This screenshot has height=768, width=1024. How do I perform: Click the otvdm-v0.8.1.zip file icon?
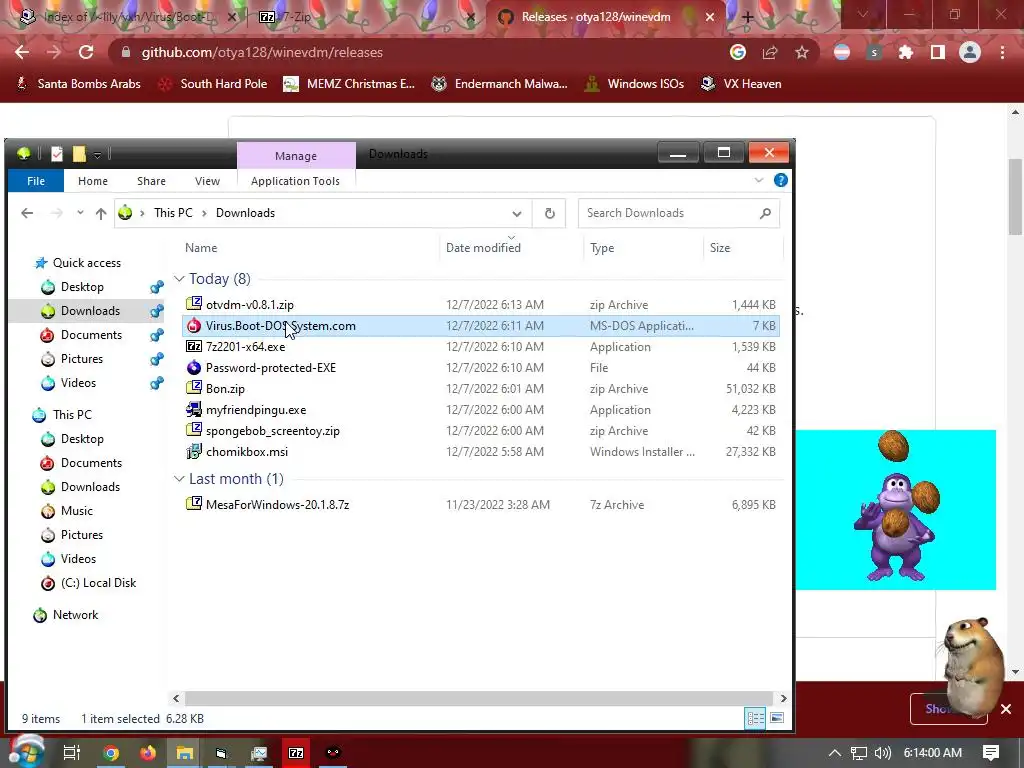194,304
